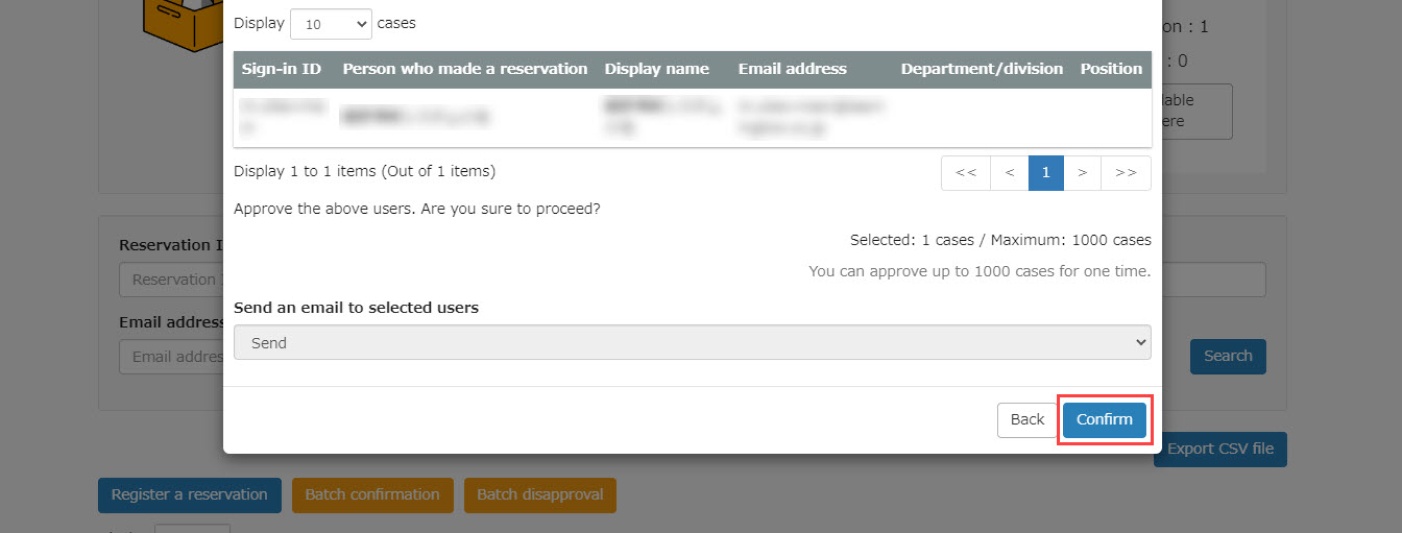Sort by Department/division column
The height and width of the screenshot is (533, 1402).
pyautogui.click(x=981, y=69)
